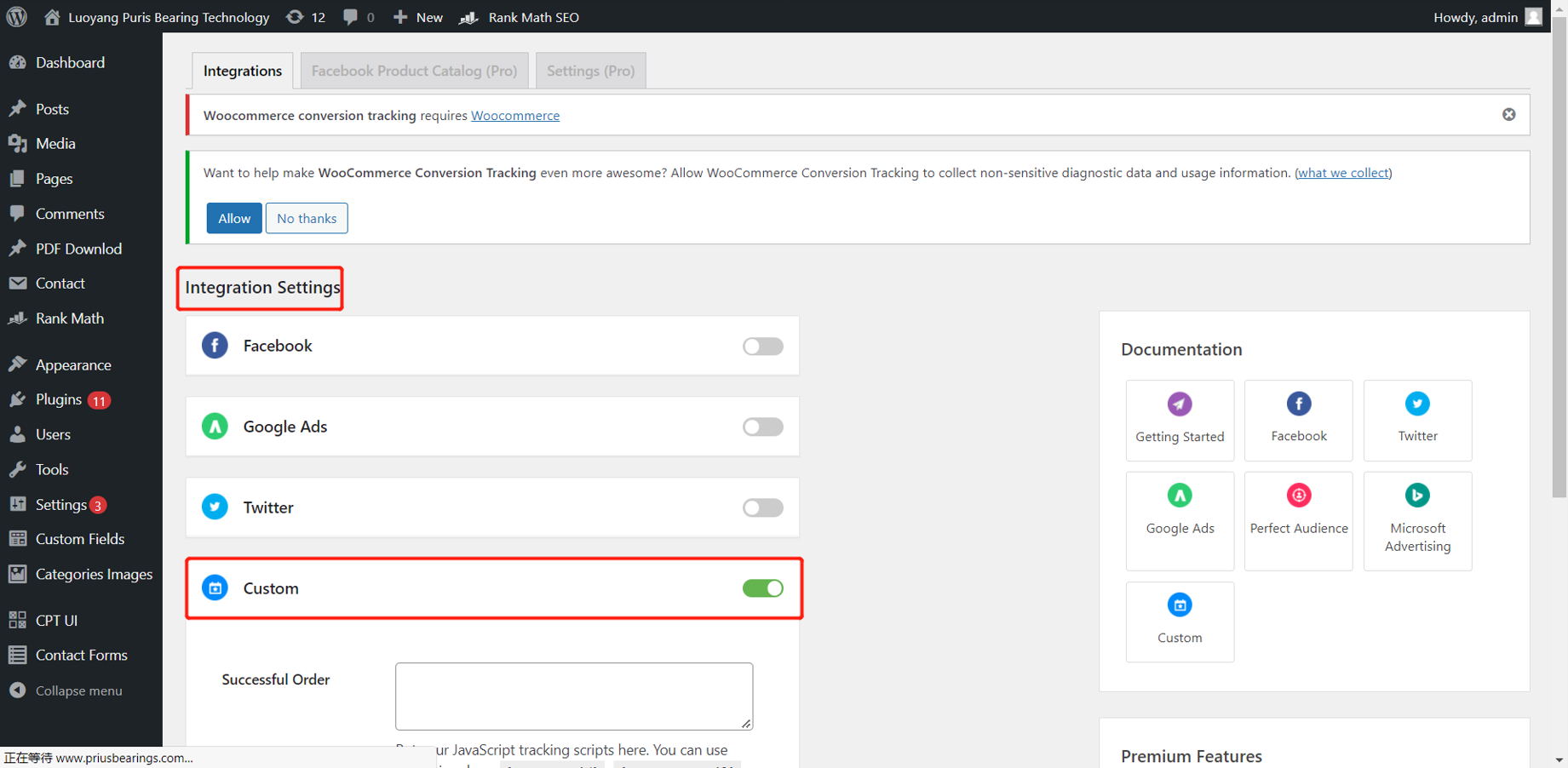Open Microsoft Advertising documentation card
The height and width of the screenshot is (768, 1568).
point(1417,521)
